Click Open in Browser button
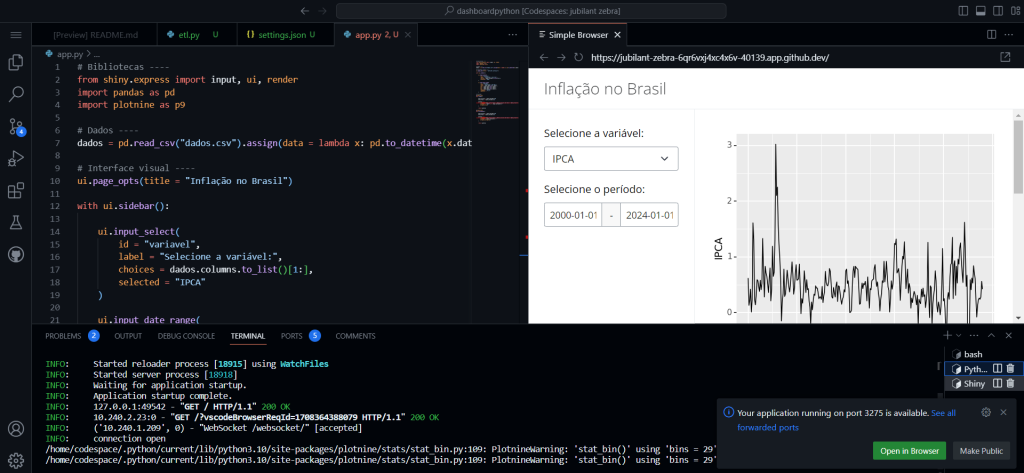This screenshot has height=473, width=1024. pyautogui.click(x=909, y=451)
